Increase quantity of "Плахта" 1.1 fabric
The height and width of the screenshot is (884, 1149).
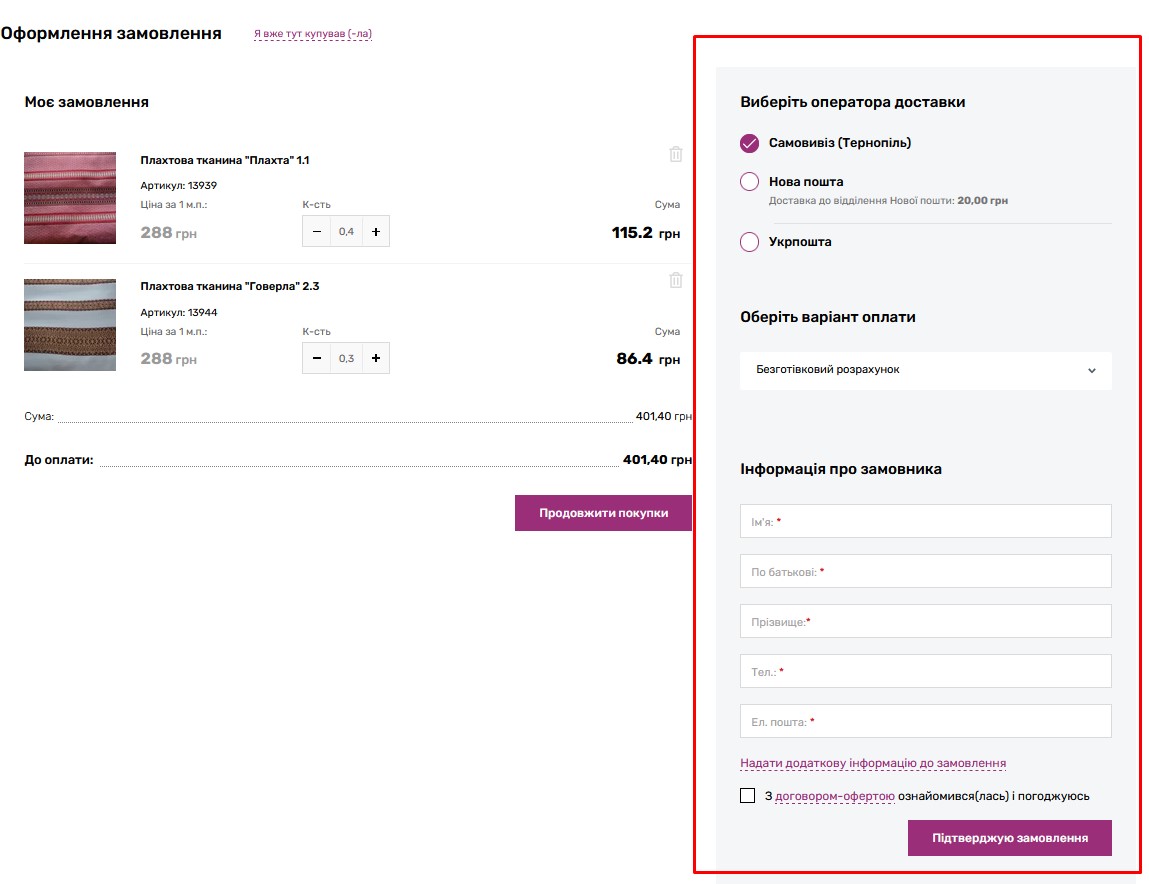(x=376, y=232)
